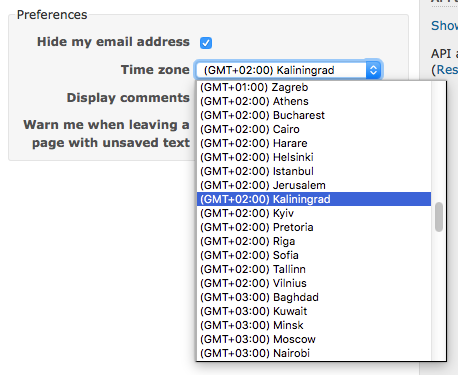Image resolution: width=458 pixels, height=375 pixels.
Task: Select (GMT+01:00) Zagreb from the list
Action: (314, 87)
